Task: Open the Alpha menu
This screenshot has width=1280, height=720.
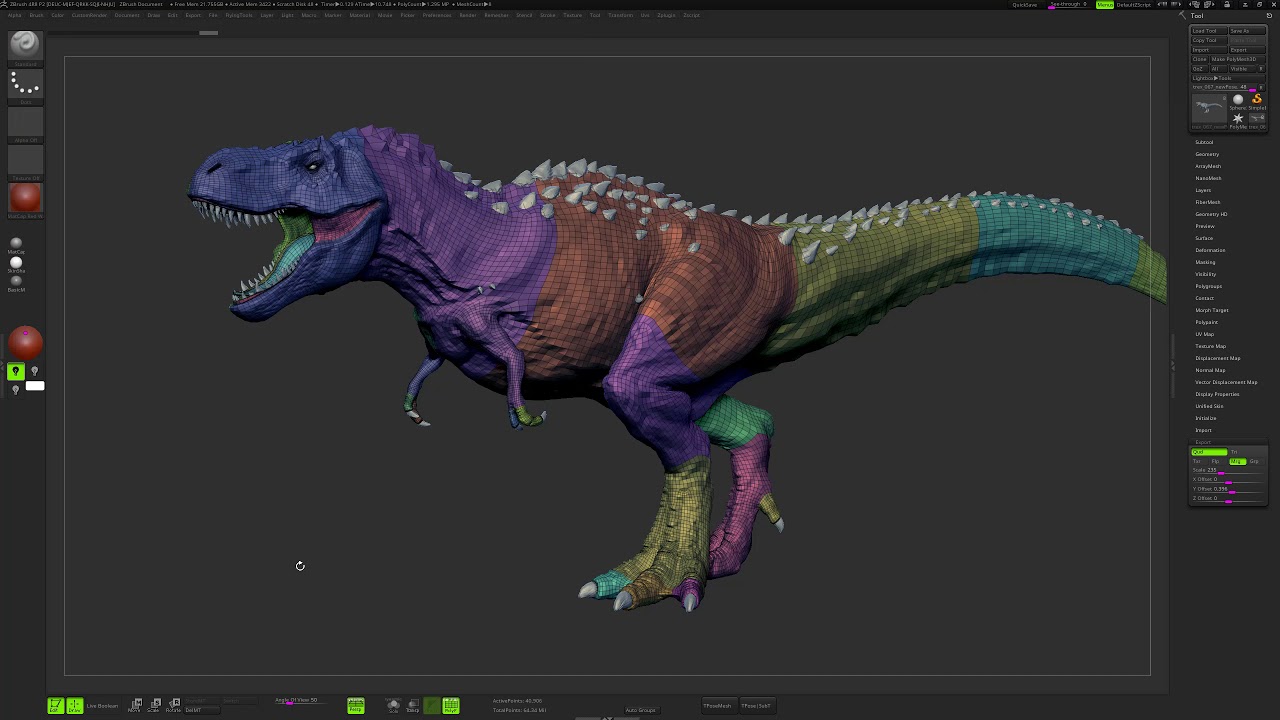Action: [15, 15]
